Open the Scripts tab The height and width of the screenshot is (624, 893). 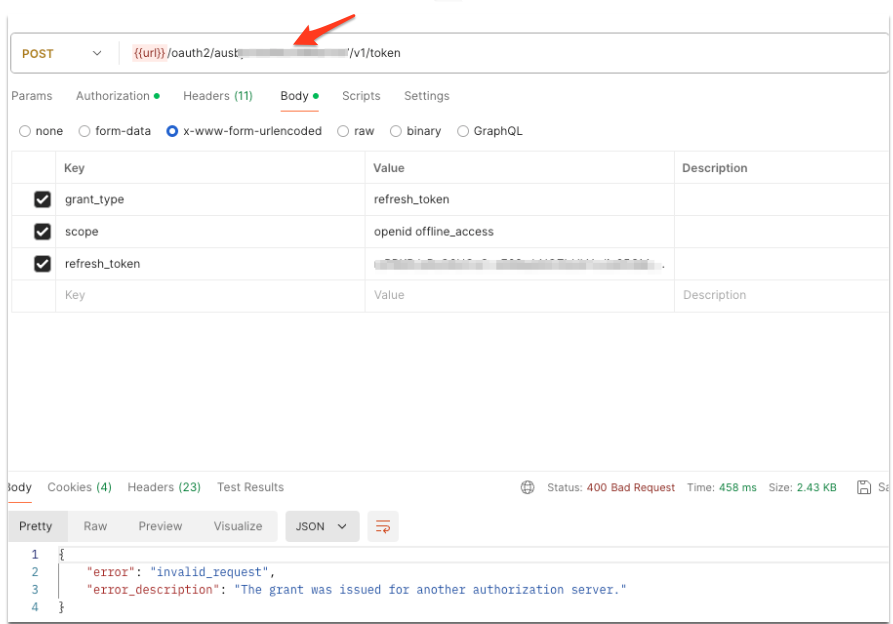(x=361, y=96)
